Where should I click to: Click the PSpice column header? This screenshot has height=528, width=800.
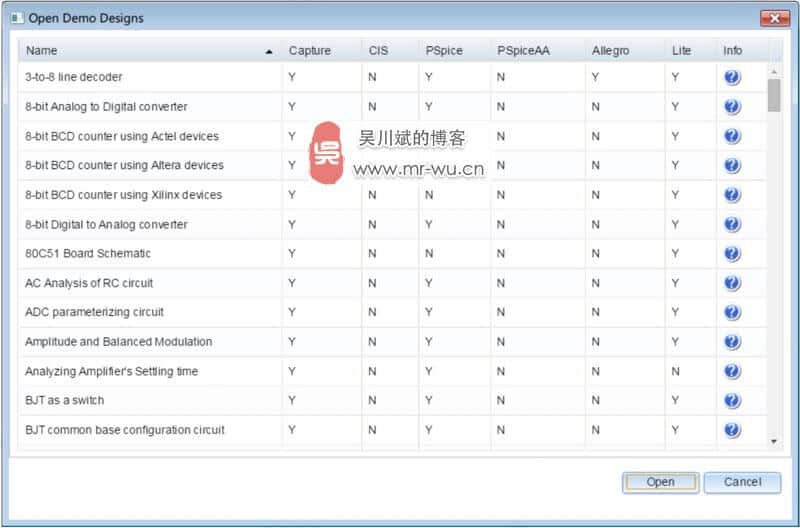click(x=443, y=50)
